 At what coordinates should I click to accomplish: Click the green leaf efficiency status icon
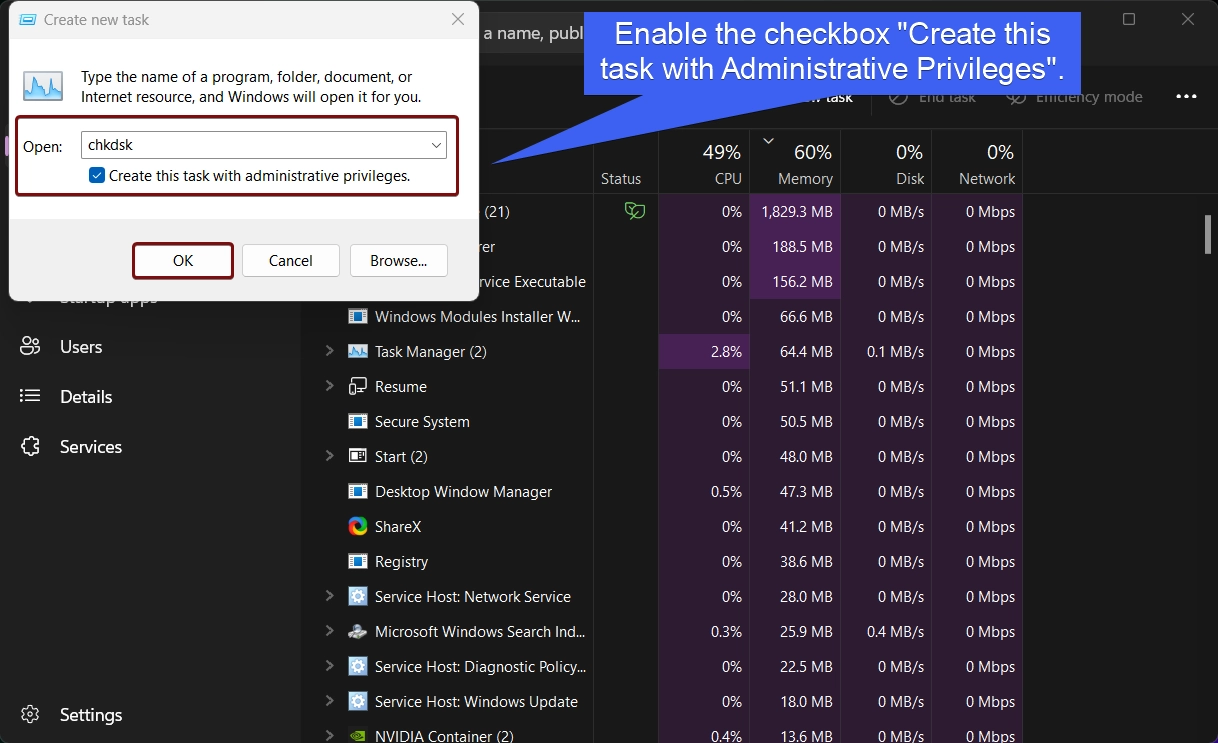(634, 211)
